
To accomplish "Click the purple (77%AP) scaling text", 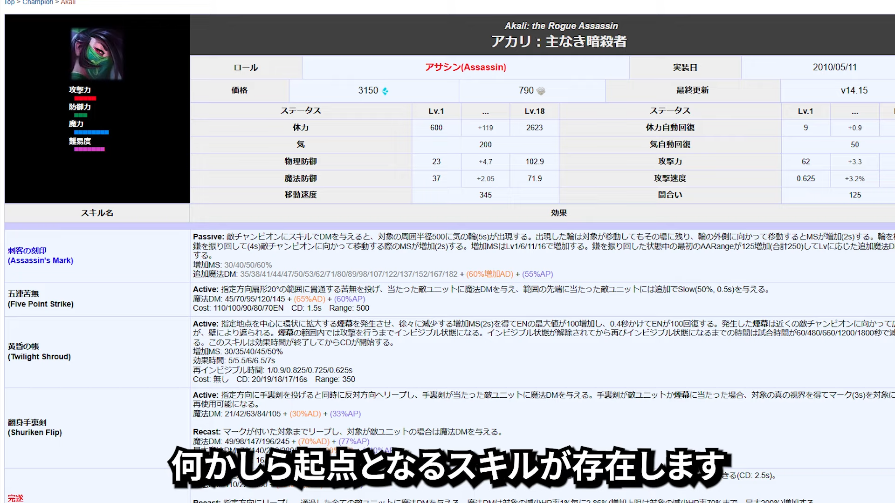I will (353, 441).
